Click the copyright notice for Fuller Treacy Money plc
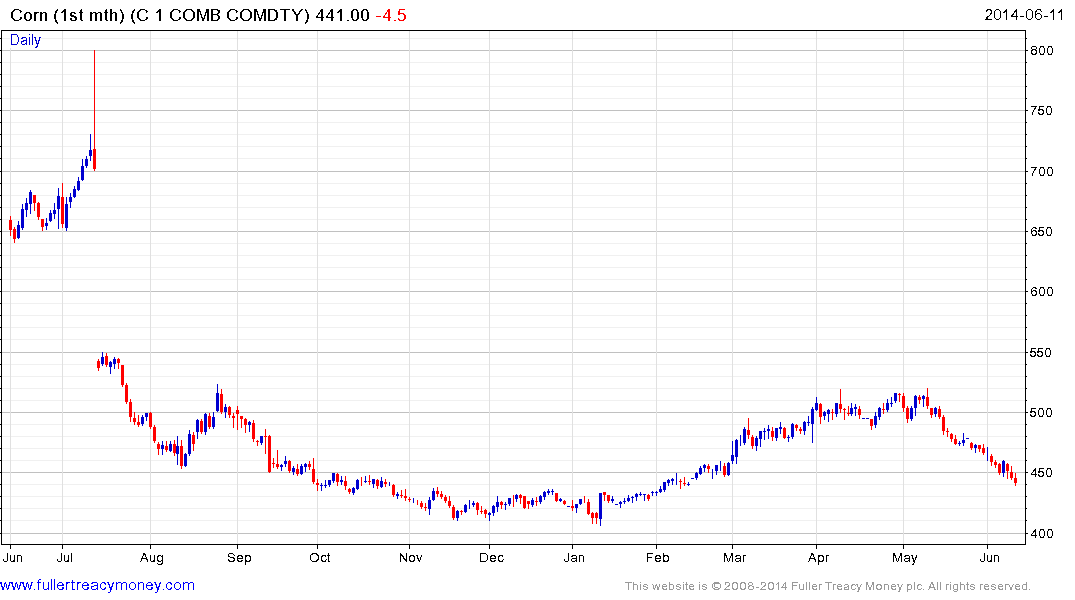 point(828,586)
